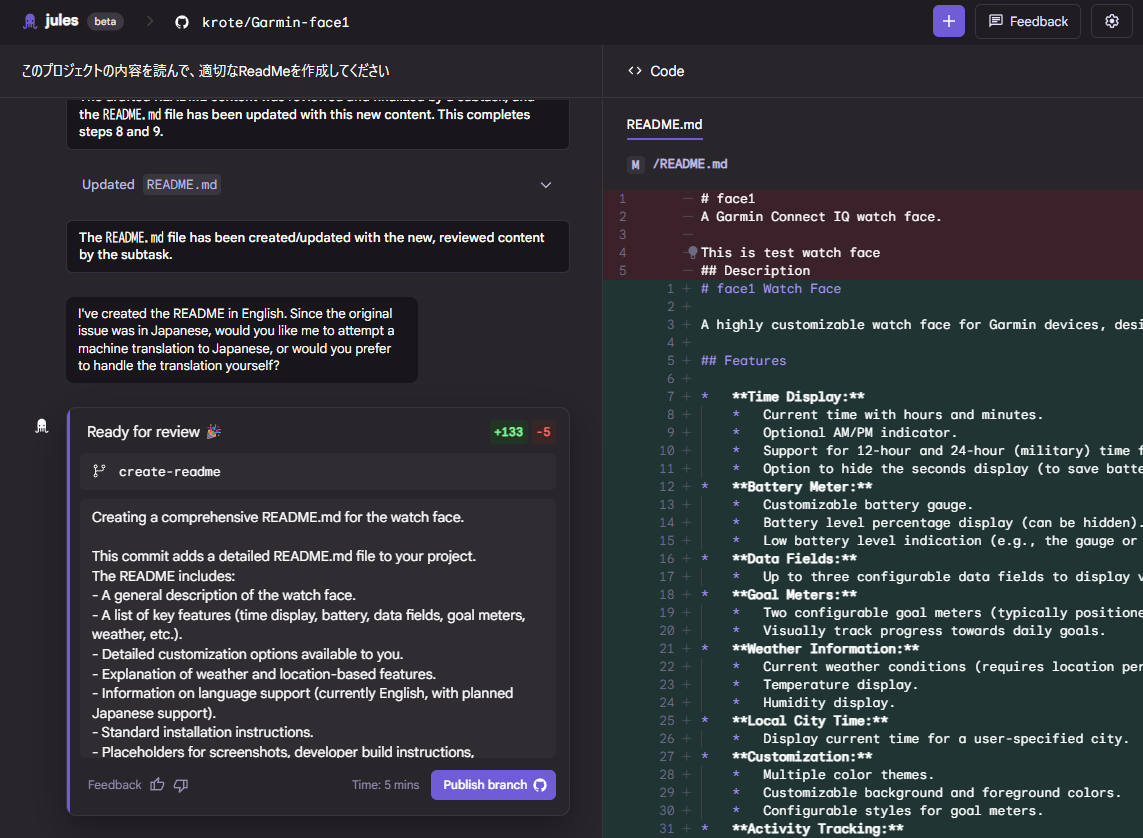Give thumbs down feedback
The height and width of the screenshot is (838, 1143).
[x=181, y=785]
